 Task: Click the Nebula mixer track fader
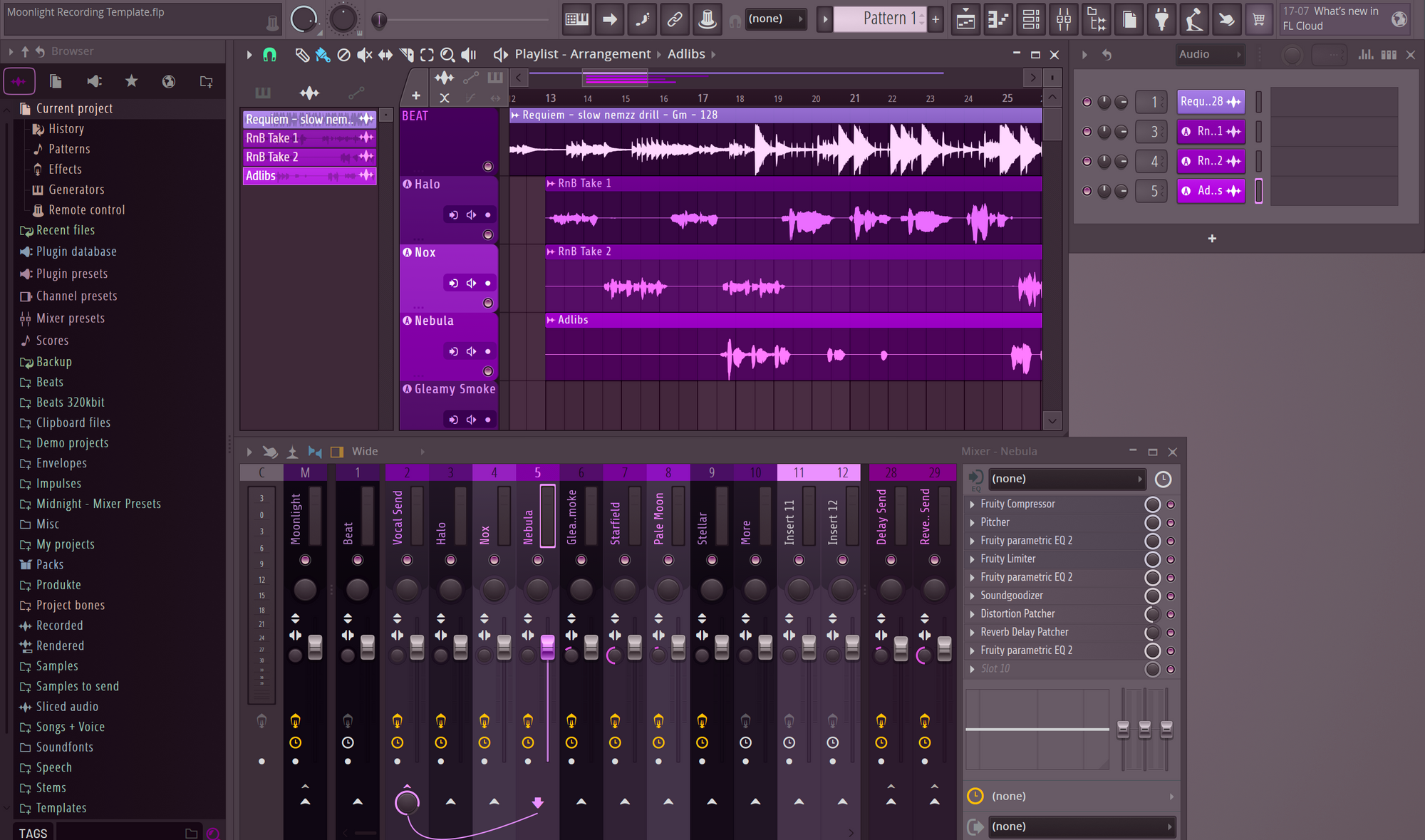tap(547, 647)
